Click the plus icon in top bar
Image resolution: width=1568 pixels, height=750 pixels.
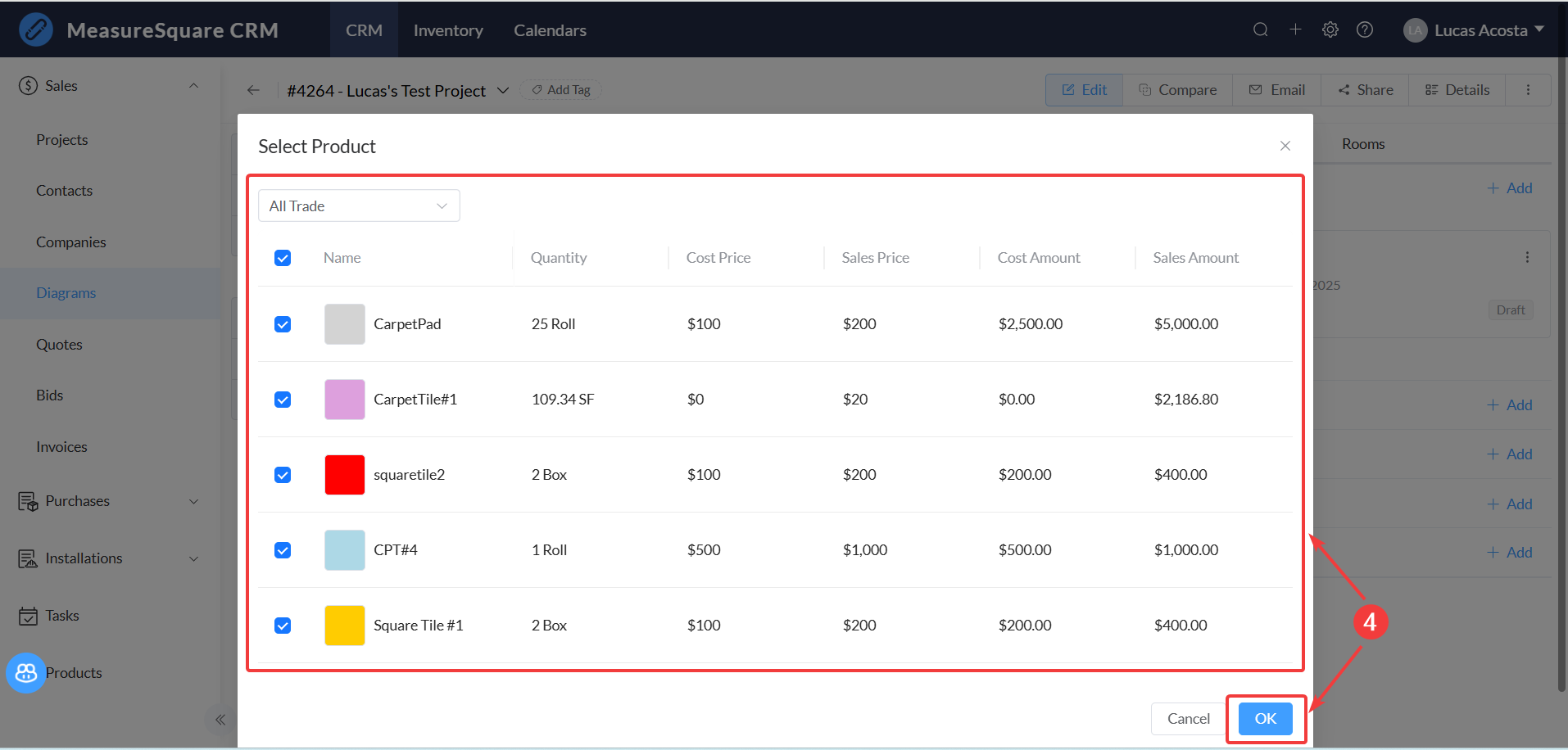click(1295, 29)
